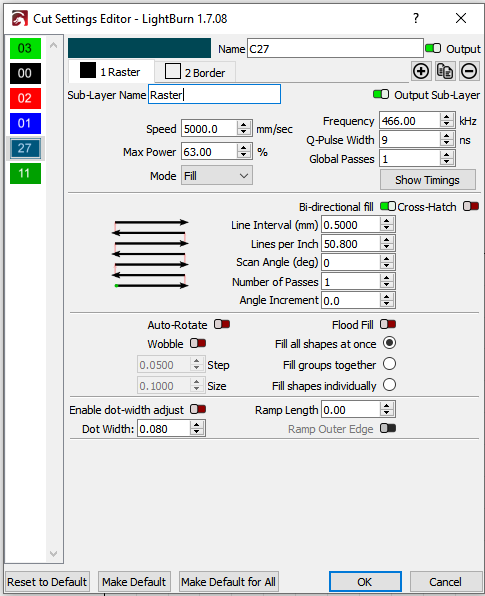
Task: Select layer 03 green swatch
Action: (25, 48)
